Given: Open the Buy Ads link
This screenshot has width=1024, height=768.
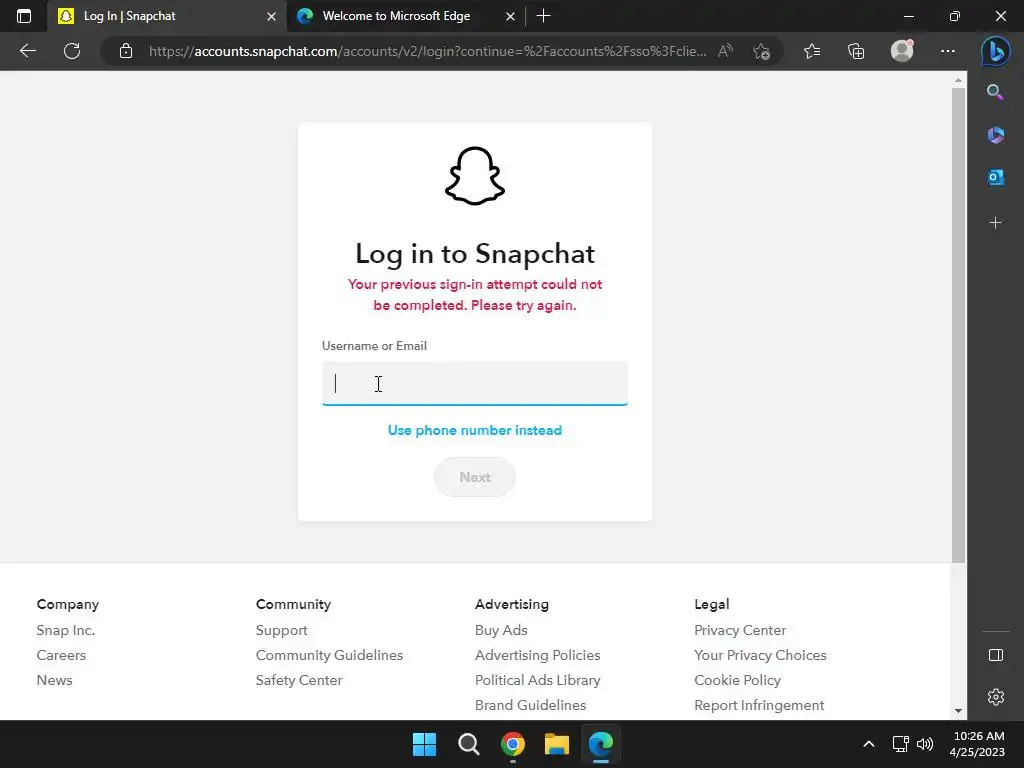Looking at the screenshot, I should click(x=501, y=630).
